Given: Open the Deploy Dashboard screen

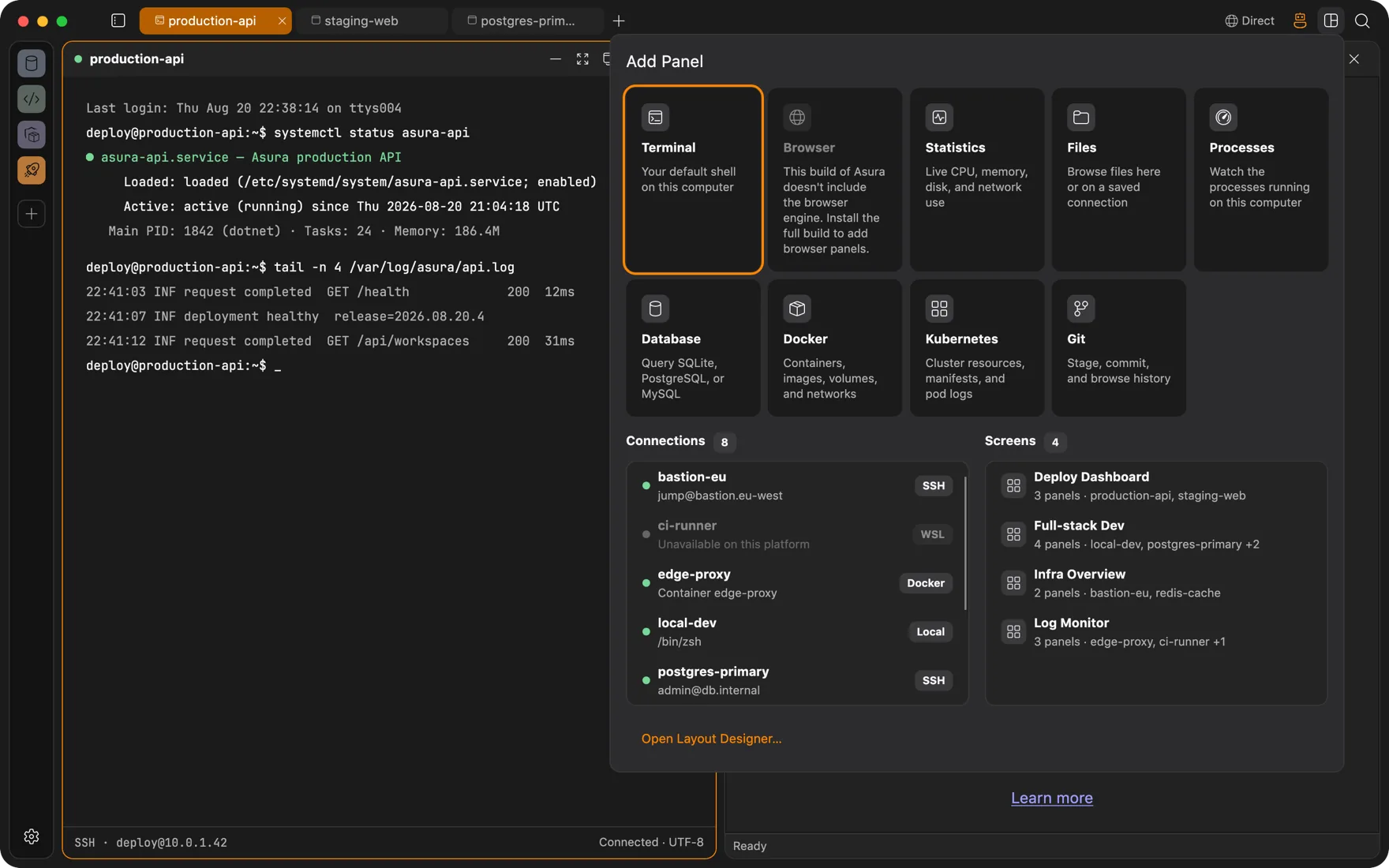Looking at the screenshot, I should tap(1156, 486).
